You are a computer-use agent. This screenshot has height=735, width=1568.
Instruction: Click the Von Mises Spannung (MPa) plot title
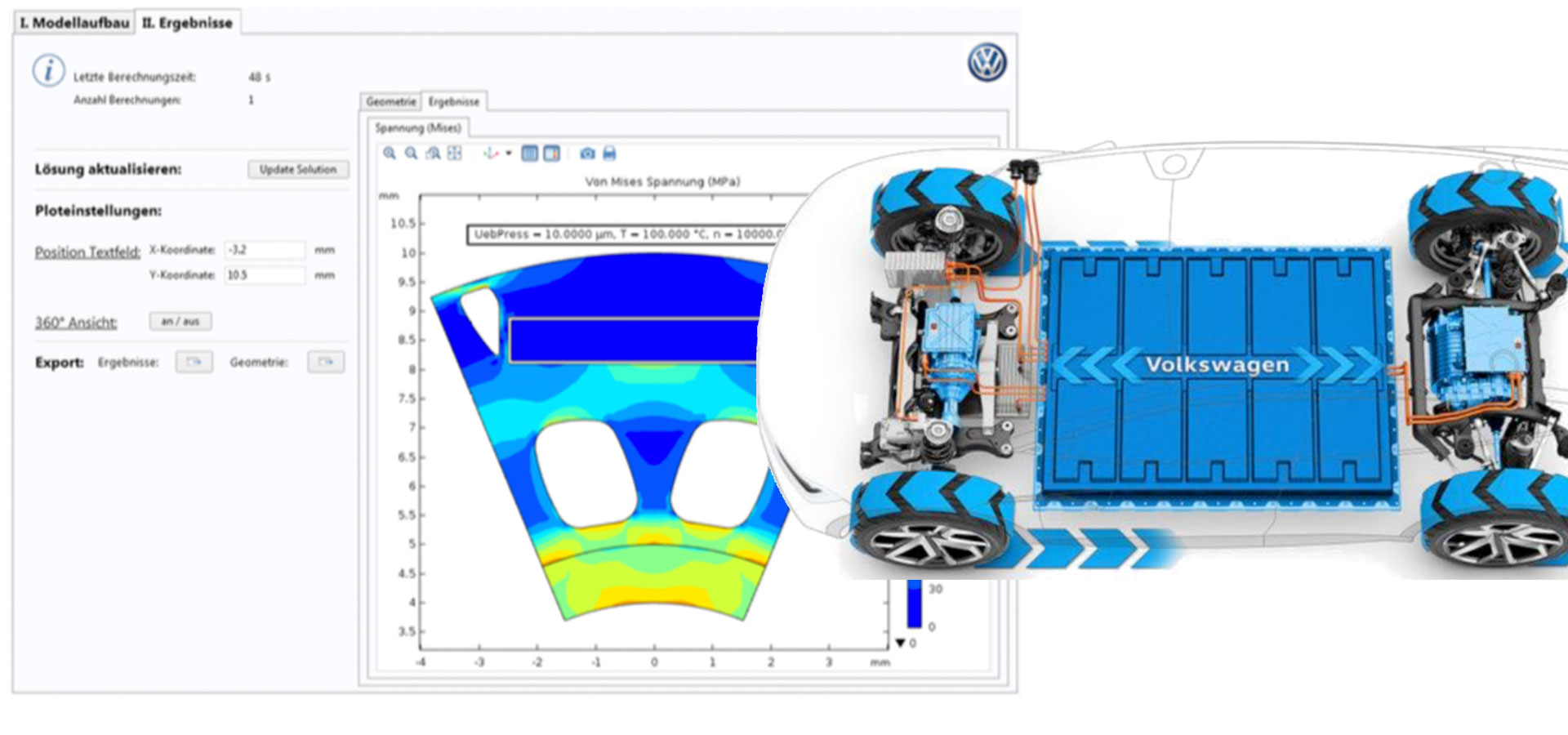click(662, 181)
